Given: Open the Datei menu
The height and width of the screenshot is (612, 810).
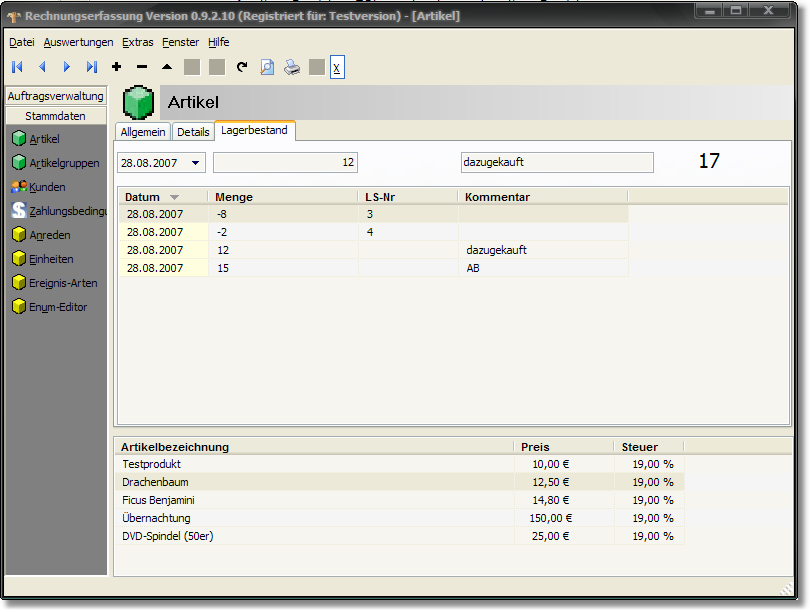Looking at the screenshot, I should coord(22,42).
